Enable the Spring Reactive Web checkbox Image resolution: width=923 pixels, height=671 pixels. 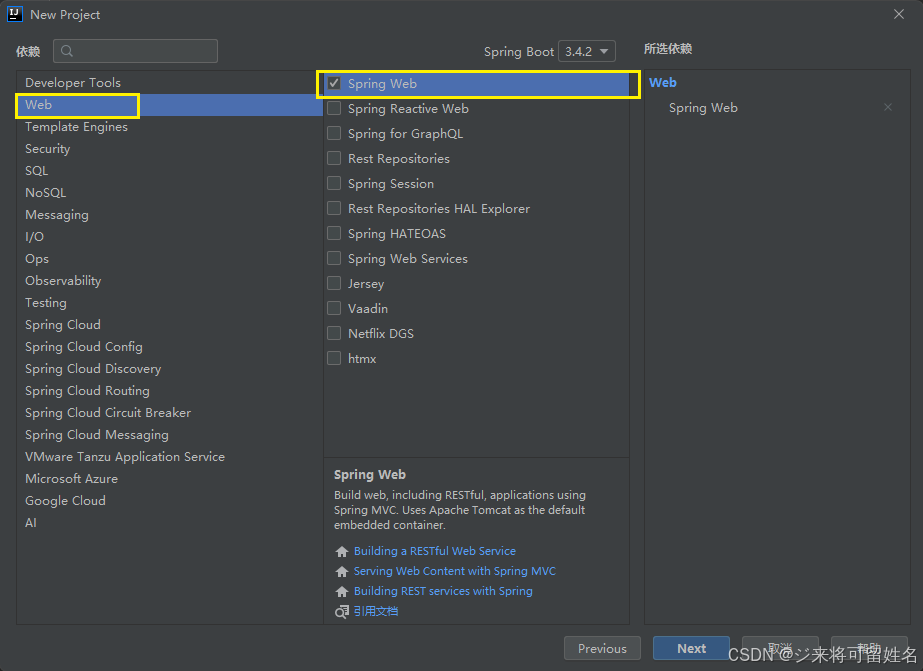[x=334, y=108]
